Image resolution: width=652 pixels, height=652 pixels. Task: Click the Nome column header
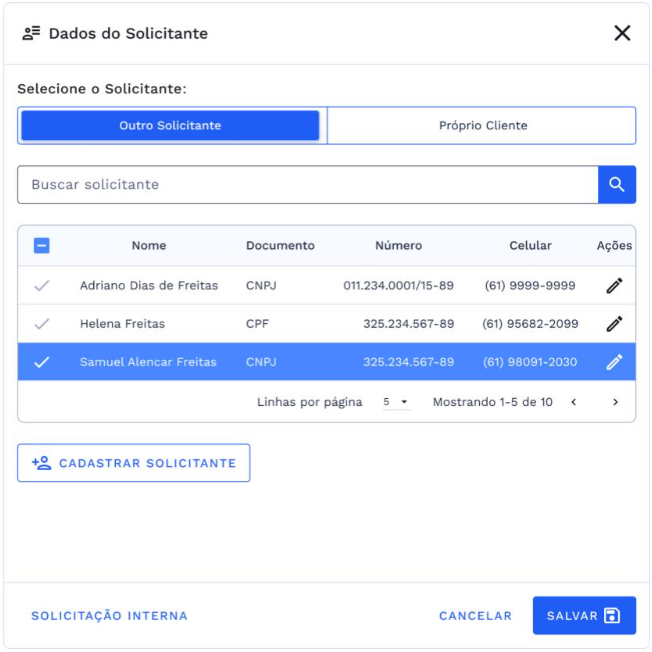(x=149, y=245)
